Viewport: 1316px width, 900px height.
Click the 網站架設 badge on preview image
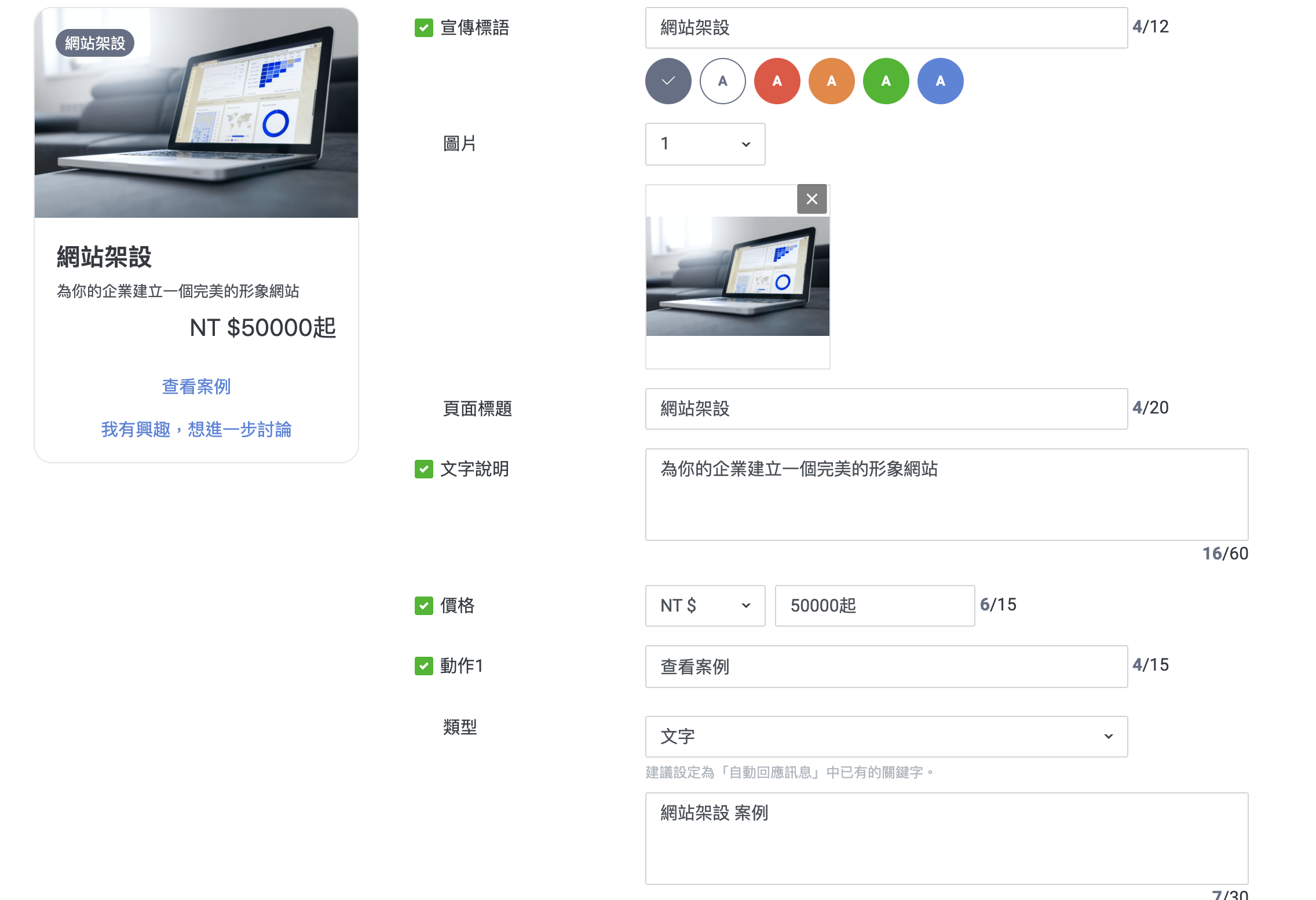(x=95, y=43)
